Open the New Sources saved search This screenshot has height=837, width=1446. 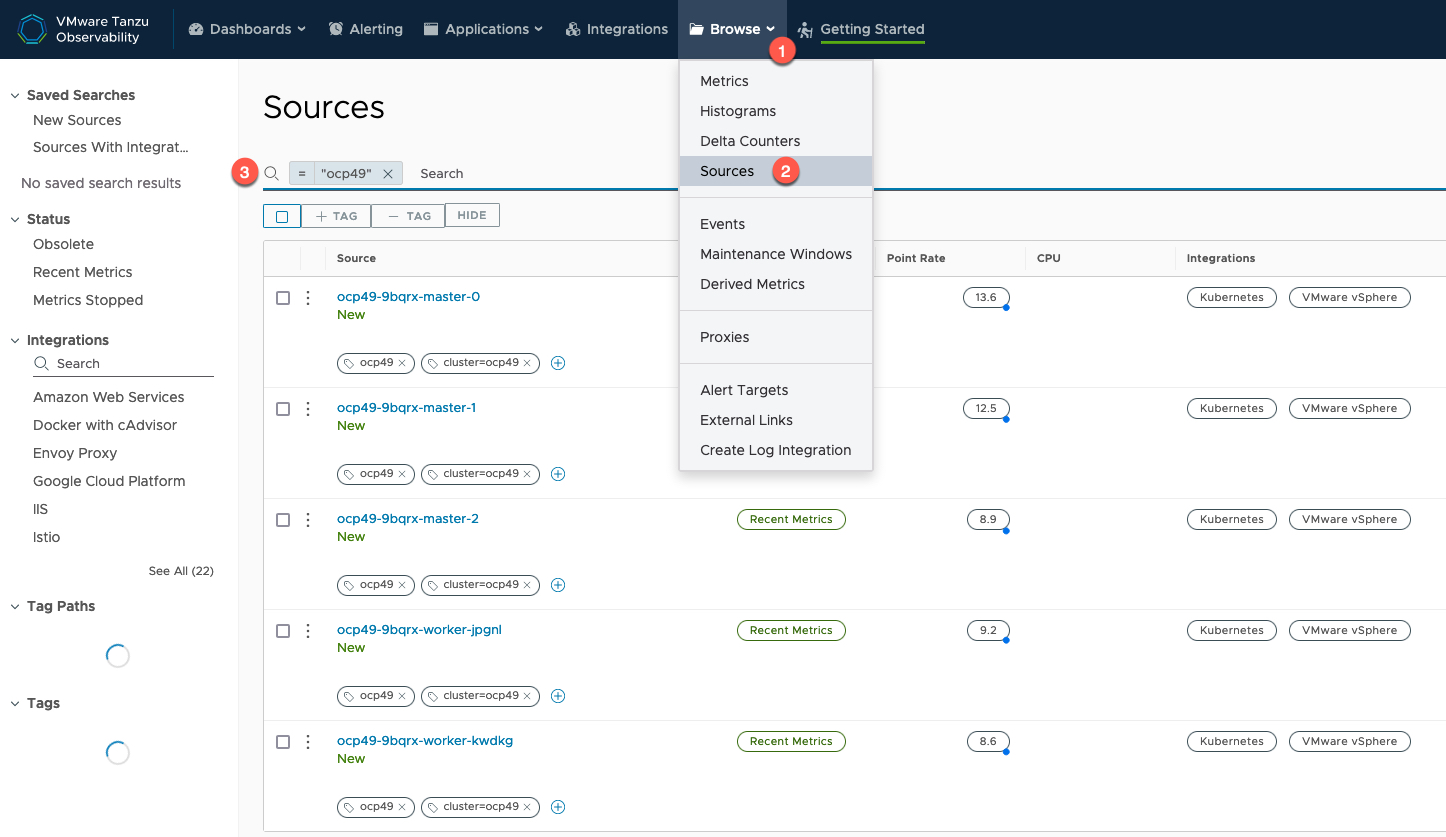(x=77, y=120)
